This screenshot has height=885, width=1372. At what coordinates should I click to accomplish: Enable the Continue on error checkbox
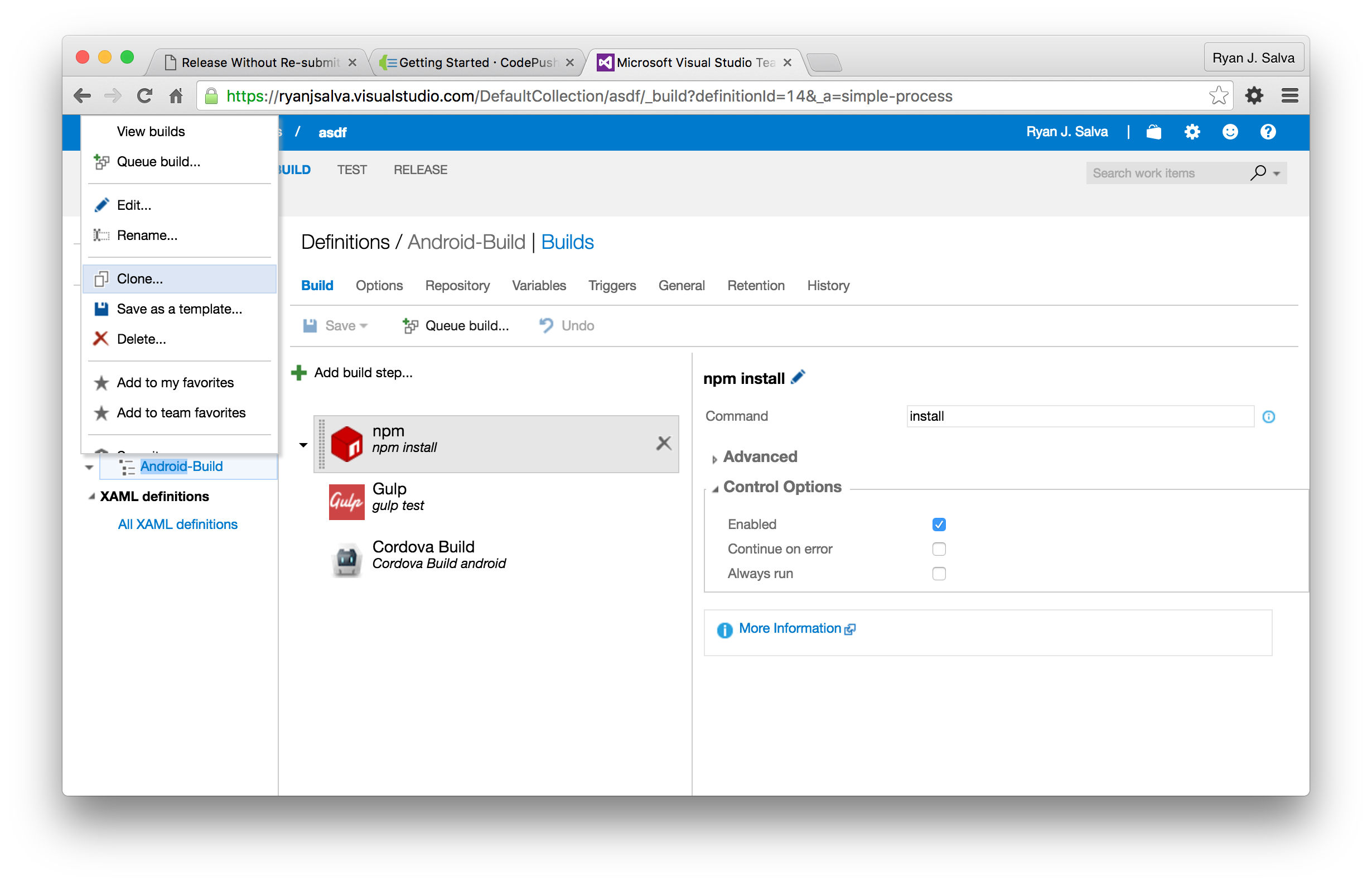tap(937, 549)
